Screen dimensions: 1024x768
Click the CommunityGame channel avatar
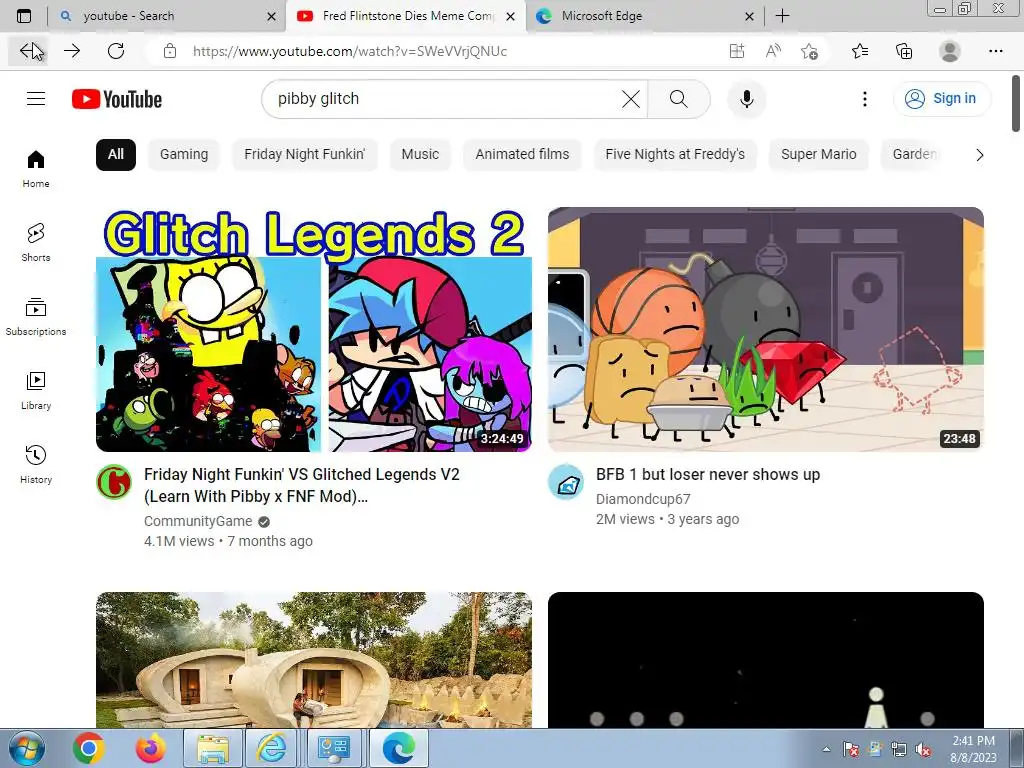pyautogui.click(x=114, y=482)
